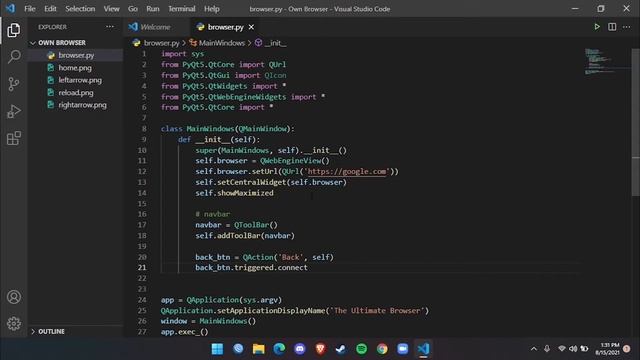Click line number 8 in gutter
The height and width of the screenshot is (360, 640).
pos(144,129)
